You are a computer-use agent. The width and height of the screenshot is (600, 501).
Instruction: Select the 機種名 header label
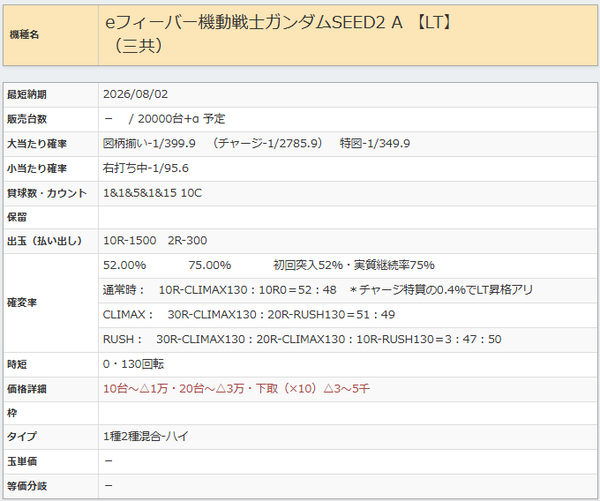[24, 34]
